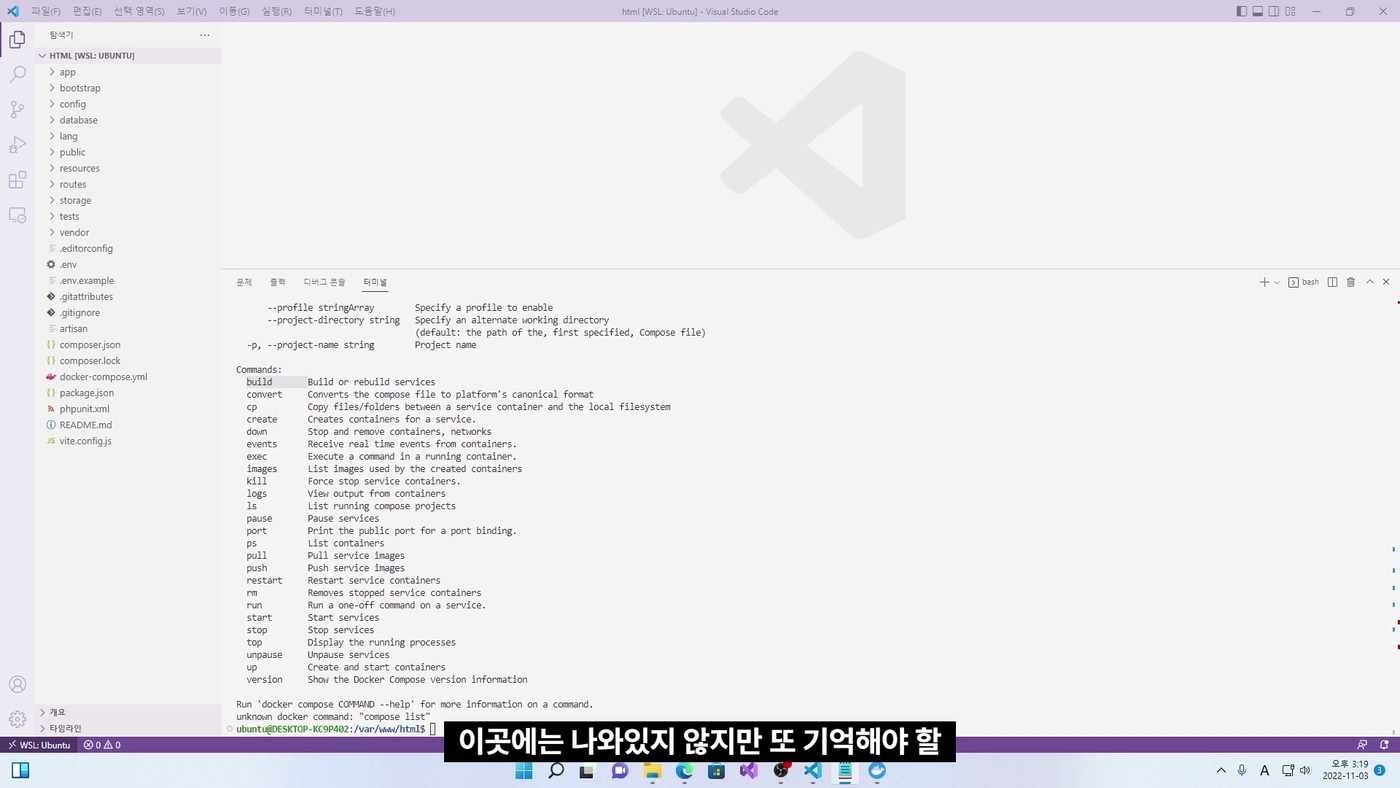Open the Run and Debug view
The image size is (1400, 788).
17,145
